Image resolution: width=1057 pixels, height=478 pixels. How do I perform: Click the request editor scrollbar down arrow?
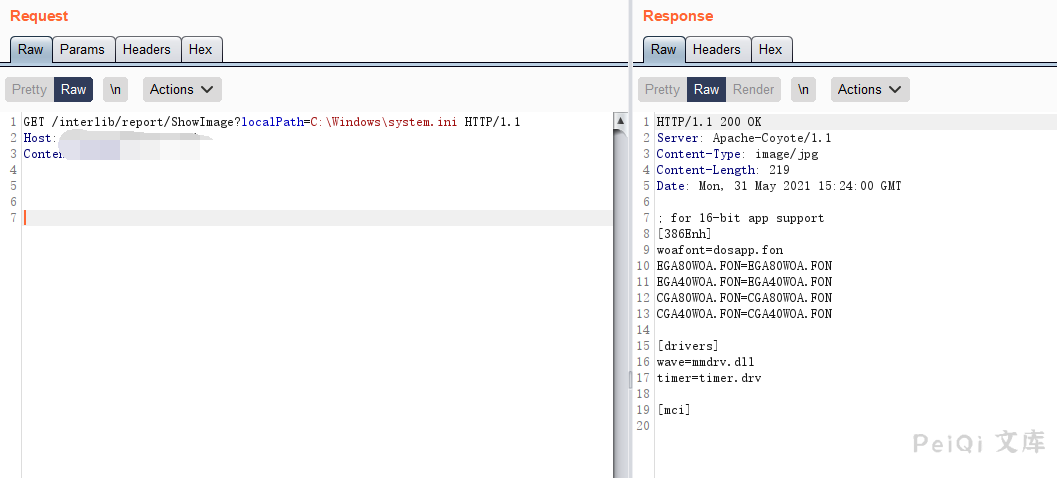[x=620, y=471]
